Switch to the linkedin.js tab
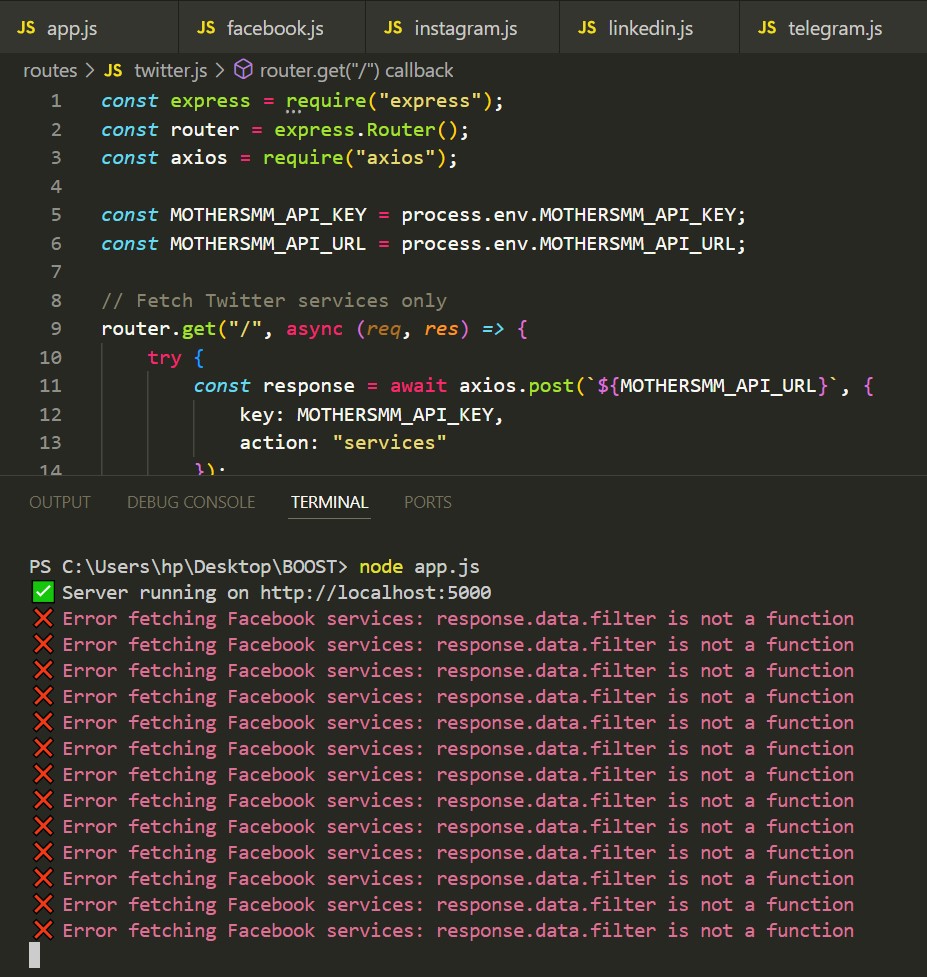The image size is (927, 977). click(649, 28)
